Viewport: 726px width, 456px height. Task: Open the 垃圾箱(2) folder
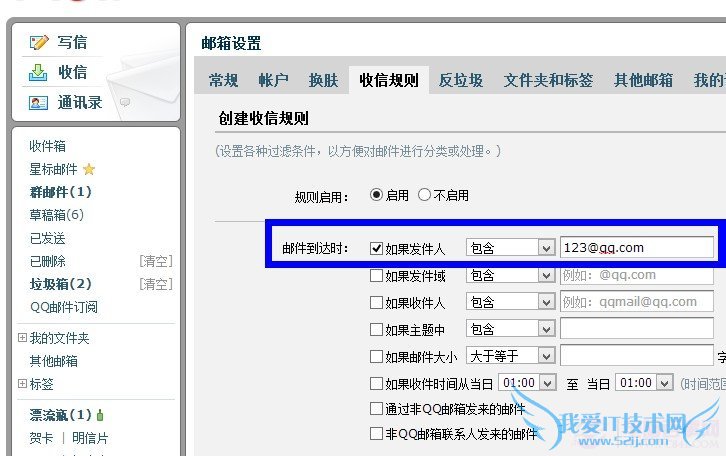pyautogui.click(x=61, y=284)
